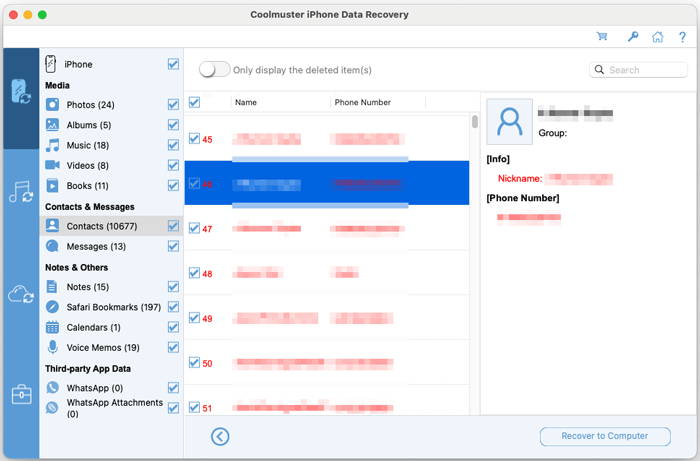The height and width of the screenshot is (461, 700).
Task: Select the Videos (8) label
Action: [88, 166]
